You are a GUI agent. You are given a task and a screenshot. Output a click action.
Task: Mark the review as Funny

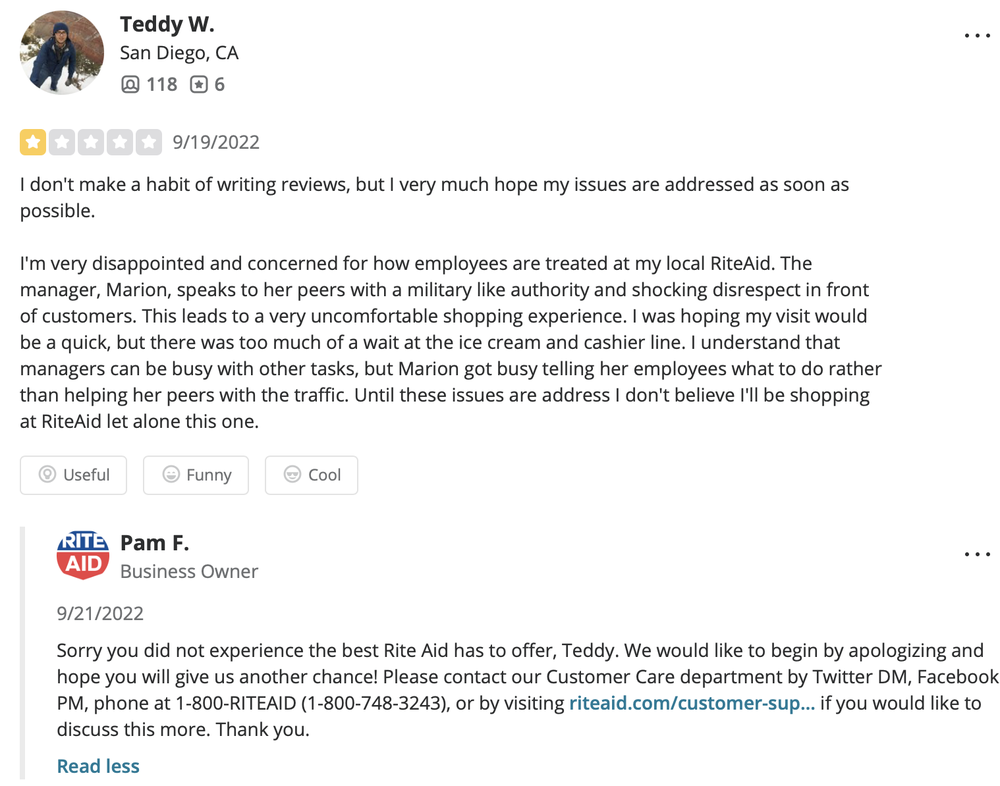coord(196,475)
